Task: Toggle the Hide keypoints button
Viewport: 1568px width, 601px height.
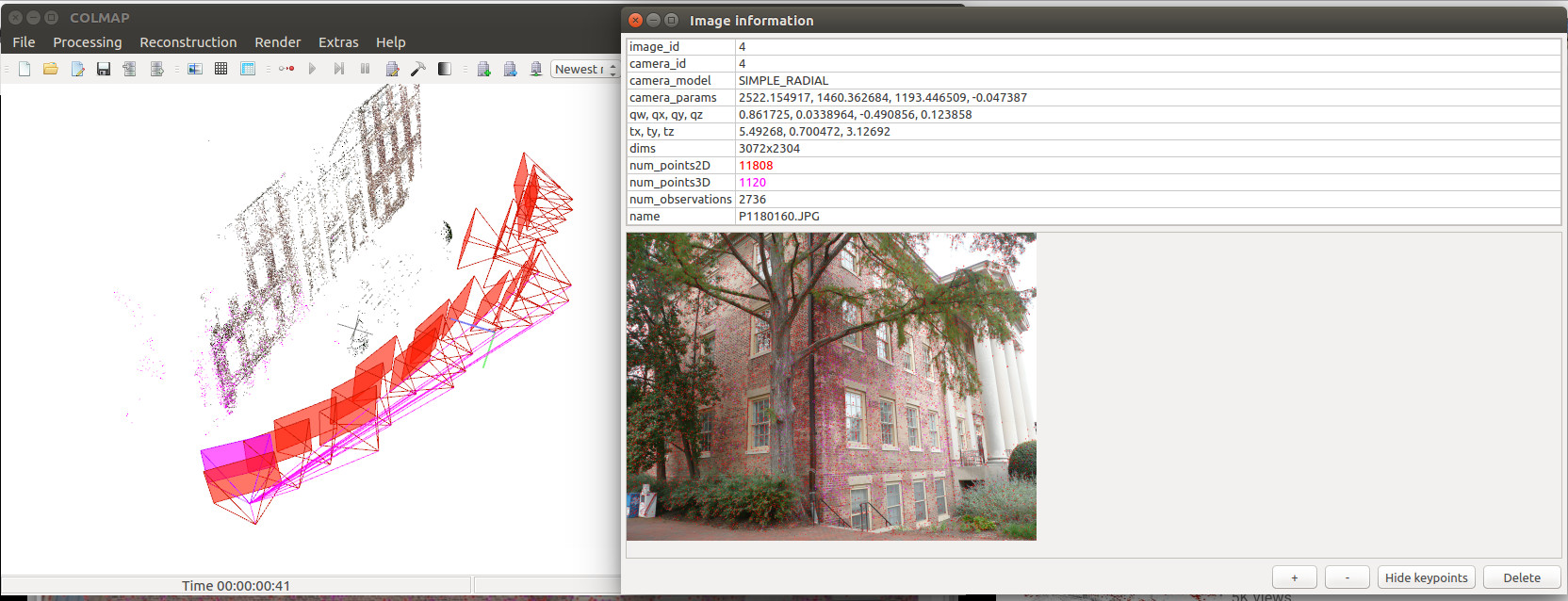Action: click(x=1426, y=577)
